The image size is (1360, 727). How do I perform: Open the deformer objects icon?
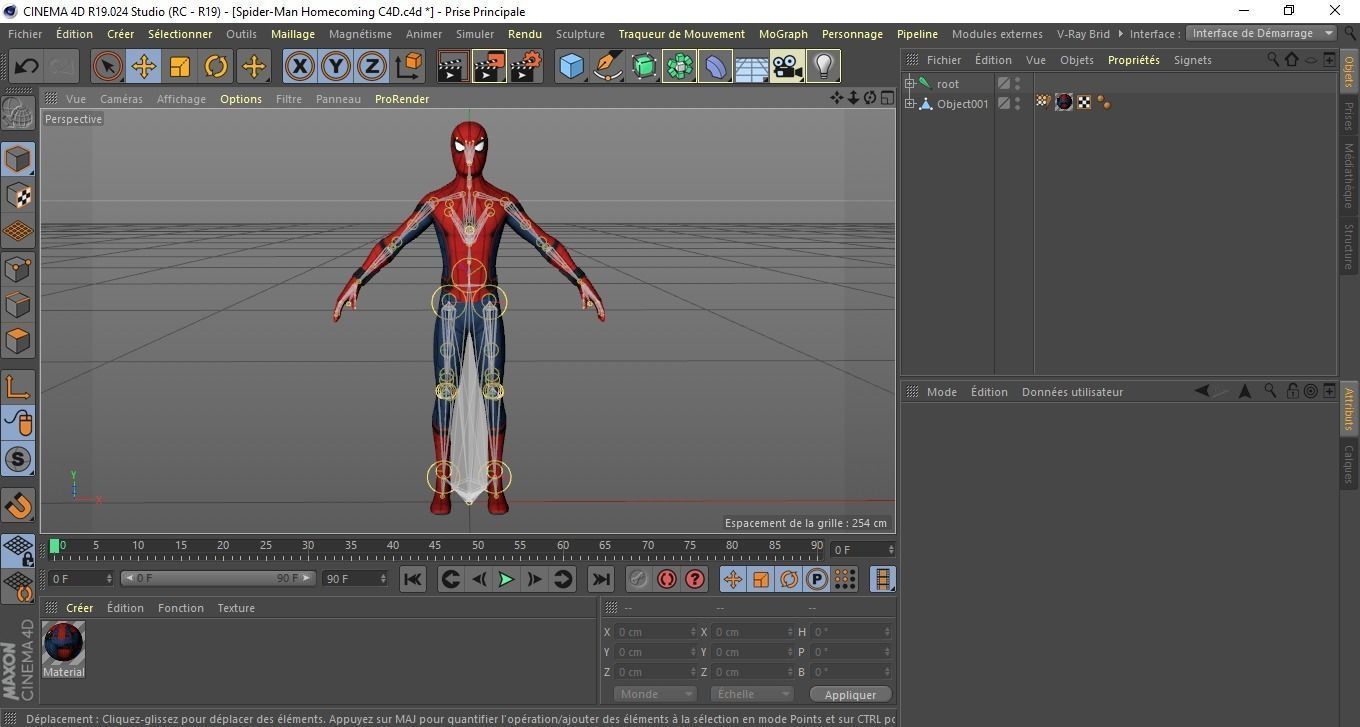(715, 67)
